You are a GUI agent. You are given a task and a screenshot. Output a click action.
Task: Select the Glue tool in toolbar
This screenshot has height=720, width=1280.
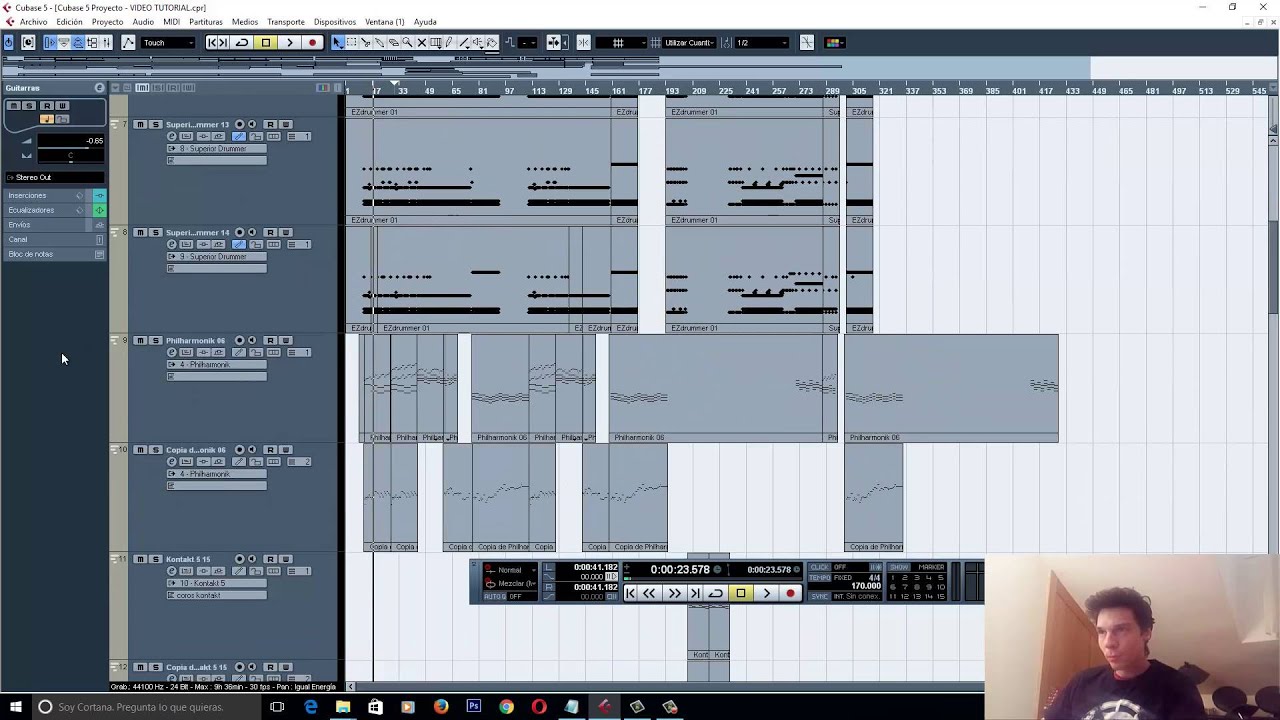pos(379,42)
